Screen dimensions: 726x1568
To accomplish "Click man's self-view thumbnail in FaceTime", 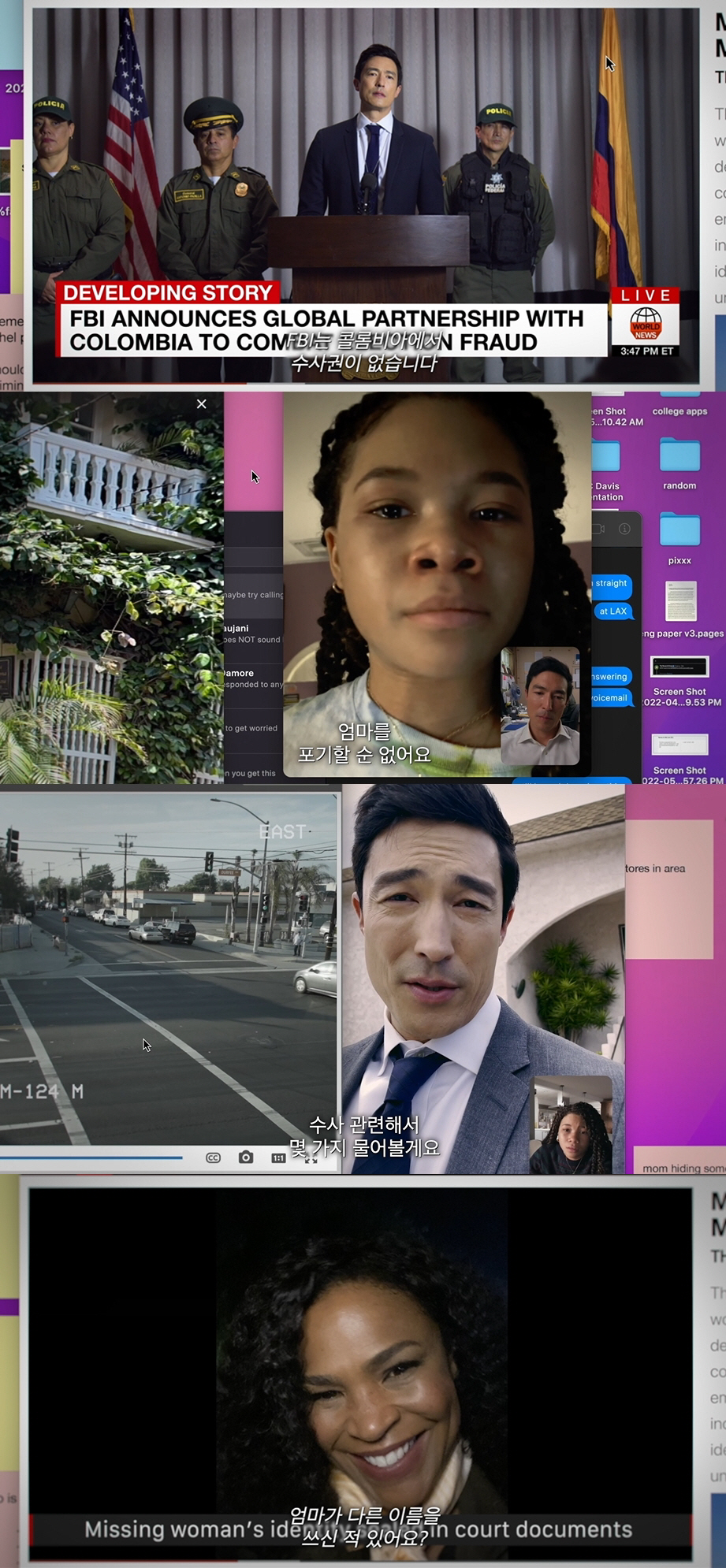I will [540, 706].
